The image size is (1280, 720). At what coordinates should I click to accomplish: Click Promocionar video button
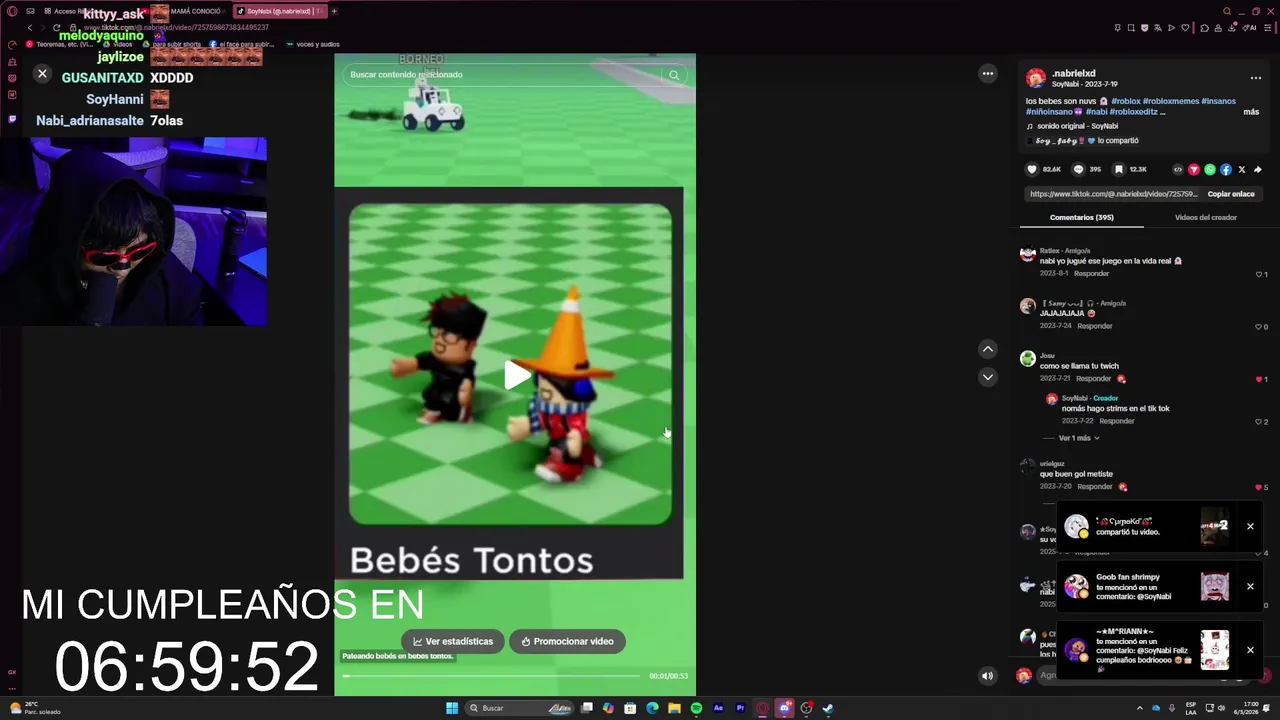(x=567, y=641)
